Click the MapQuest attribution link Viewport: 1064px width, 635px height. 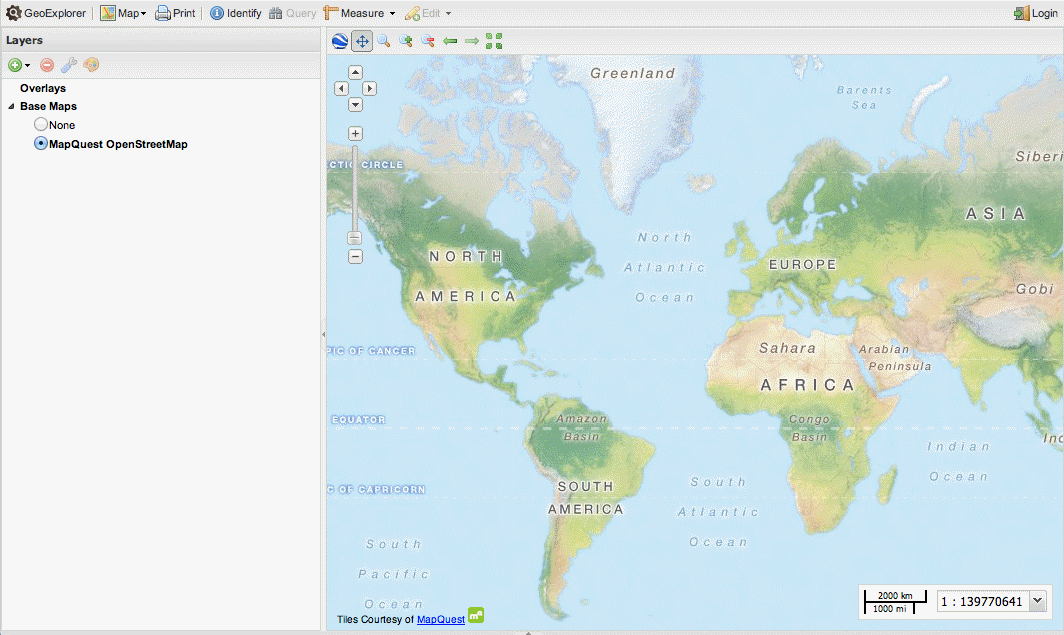pos(440,617)
